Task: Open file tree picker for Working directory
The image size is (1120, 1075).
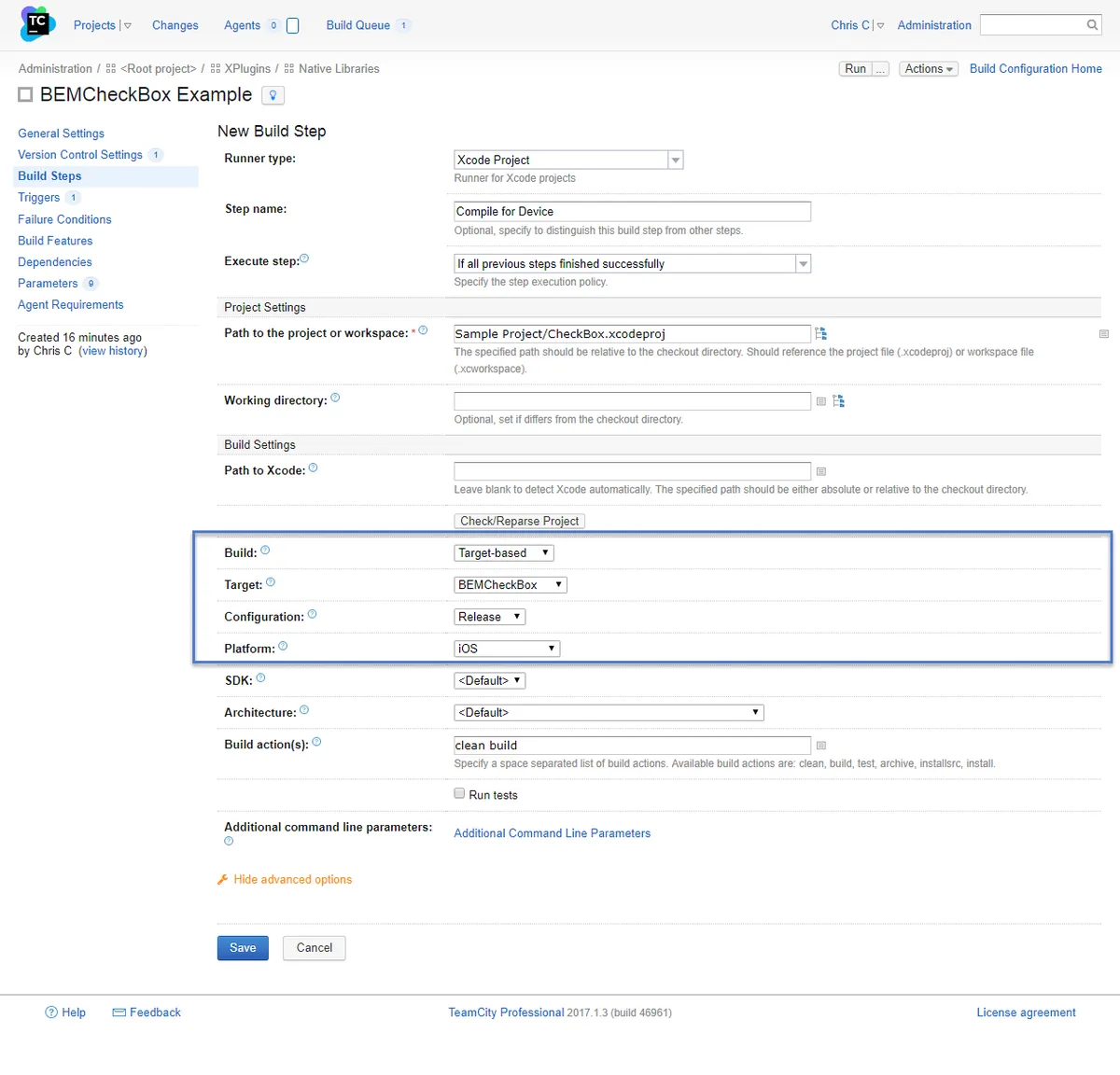Action: click(839, 401)
